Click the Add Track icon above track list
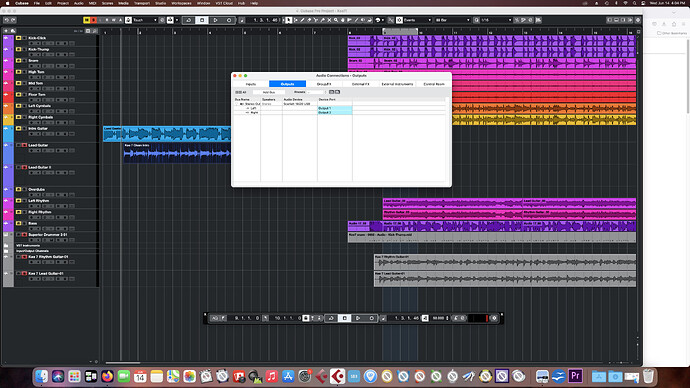Image resolution: width=690 pixels, height=388 pixels. pyautogui.click(x=6, y=31)
